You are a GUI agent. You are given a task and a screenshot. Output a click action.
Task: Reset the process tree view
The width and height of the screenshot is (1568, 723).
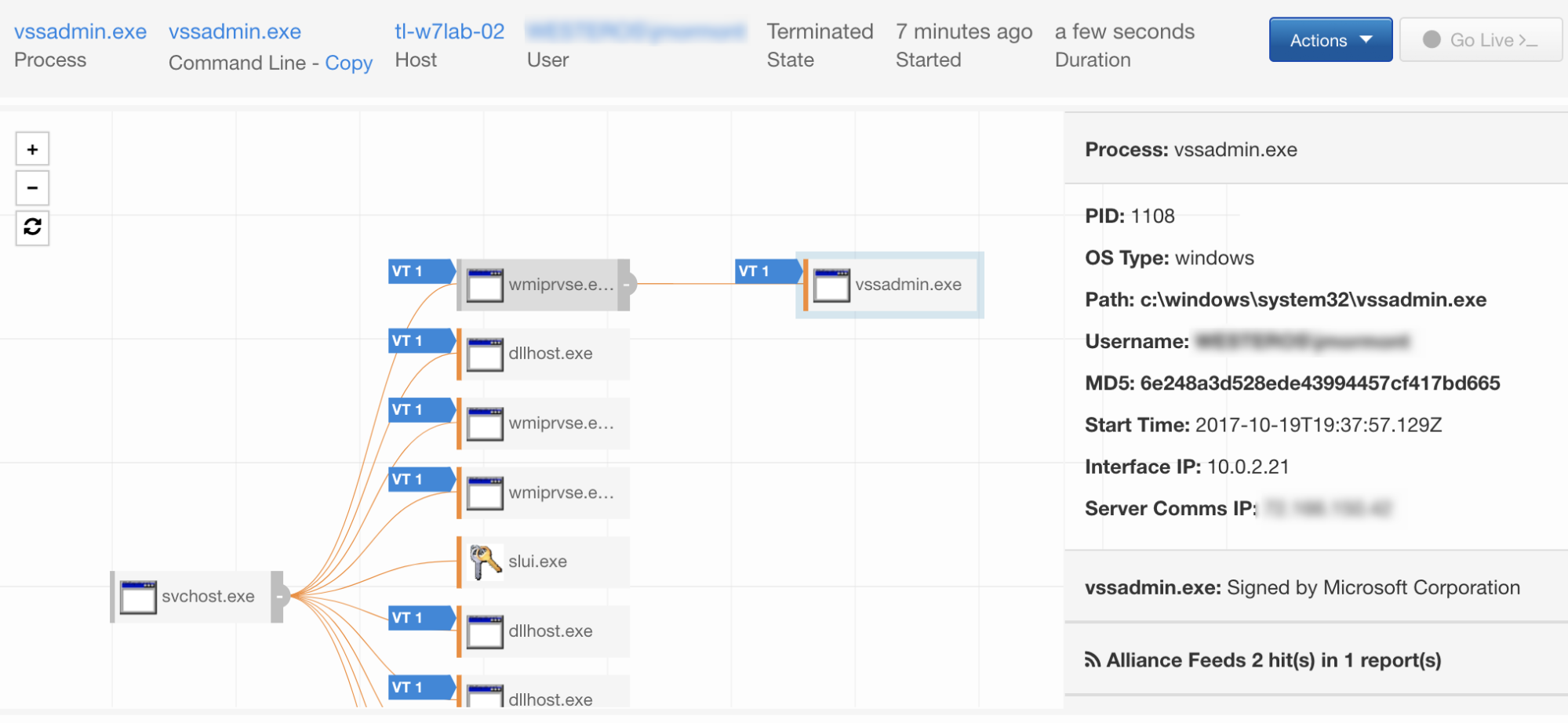point(32,227)
